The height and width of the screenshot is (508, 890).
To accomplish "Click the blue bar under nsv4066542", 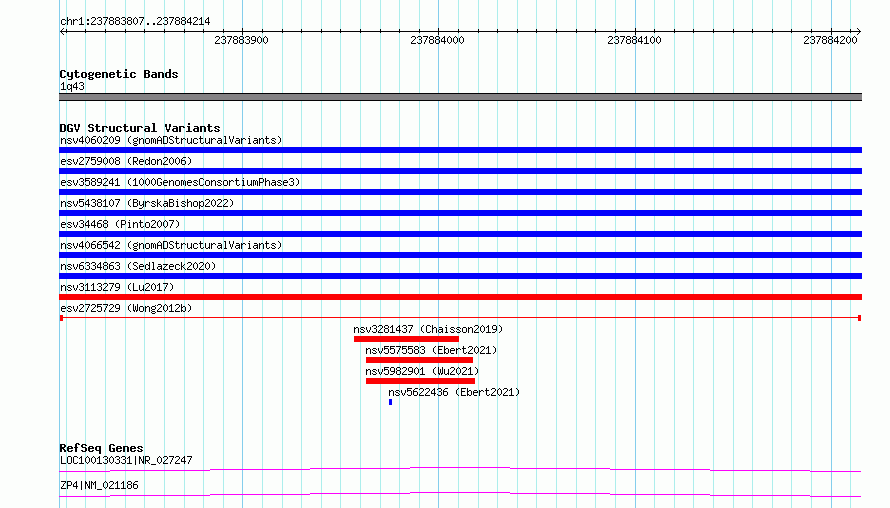I will (x=460, y=255).
